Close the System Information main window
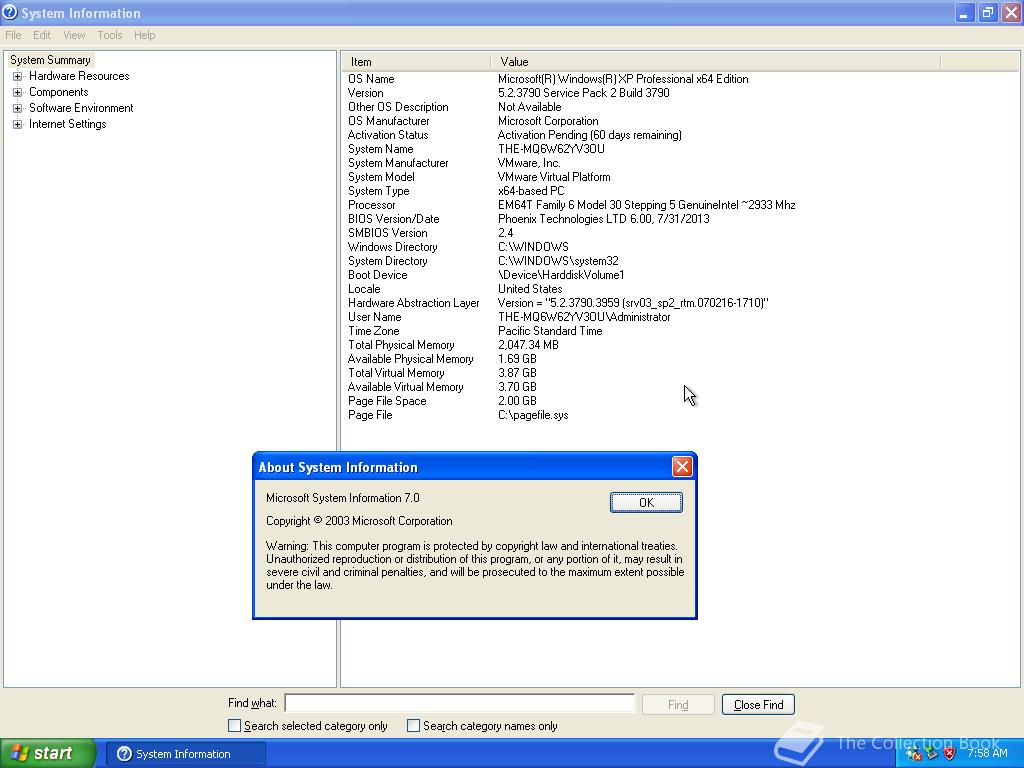This screenshot has width=1024, height=768. pos(1011,13)
